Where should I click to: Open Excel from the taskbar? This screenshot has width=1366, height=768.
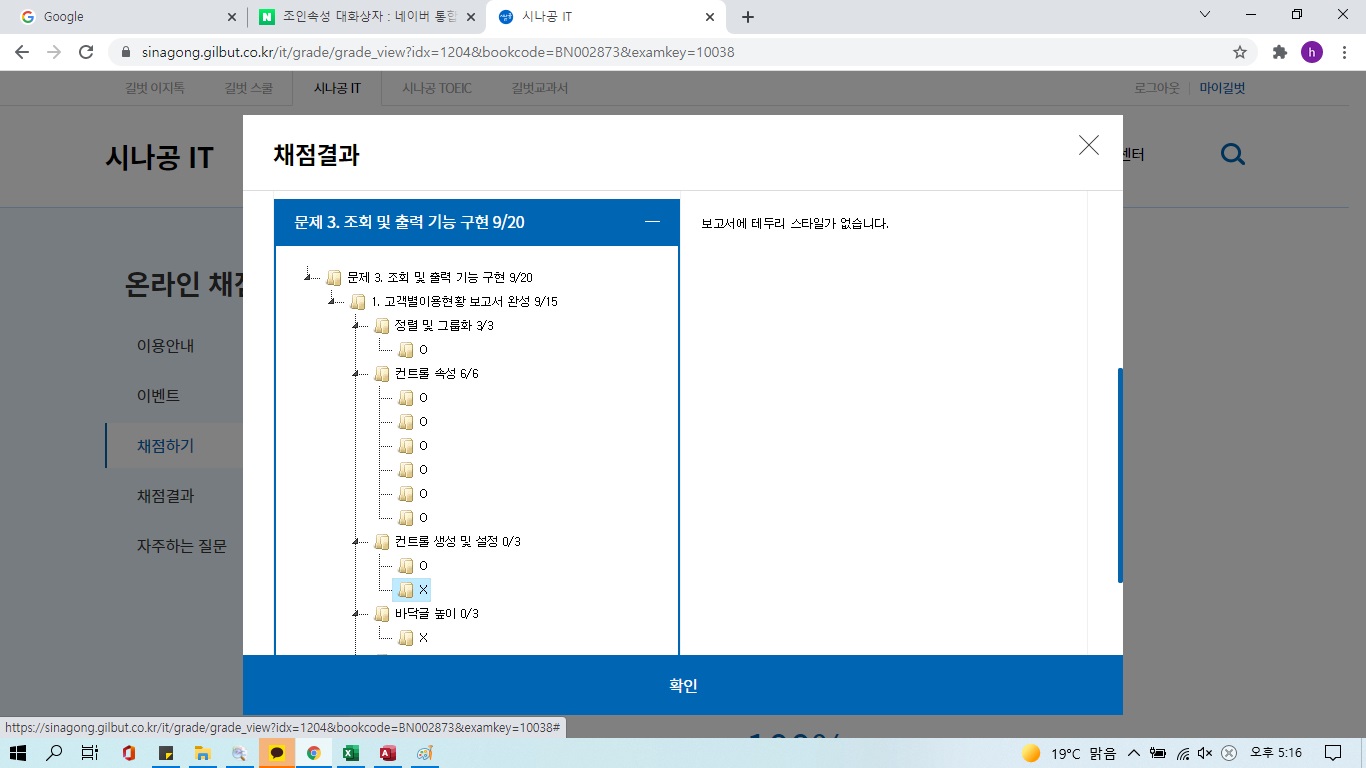350,753
